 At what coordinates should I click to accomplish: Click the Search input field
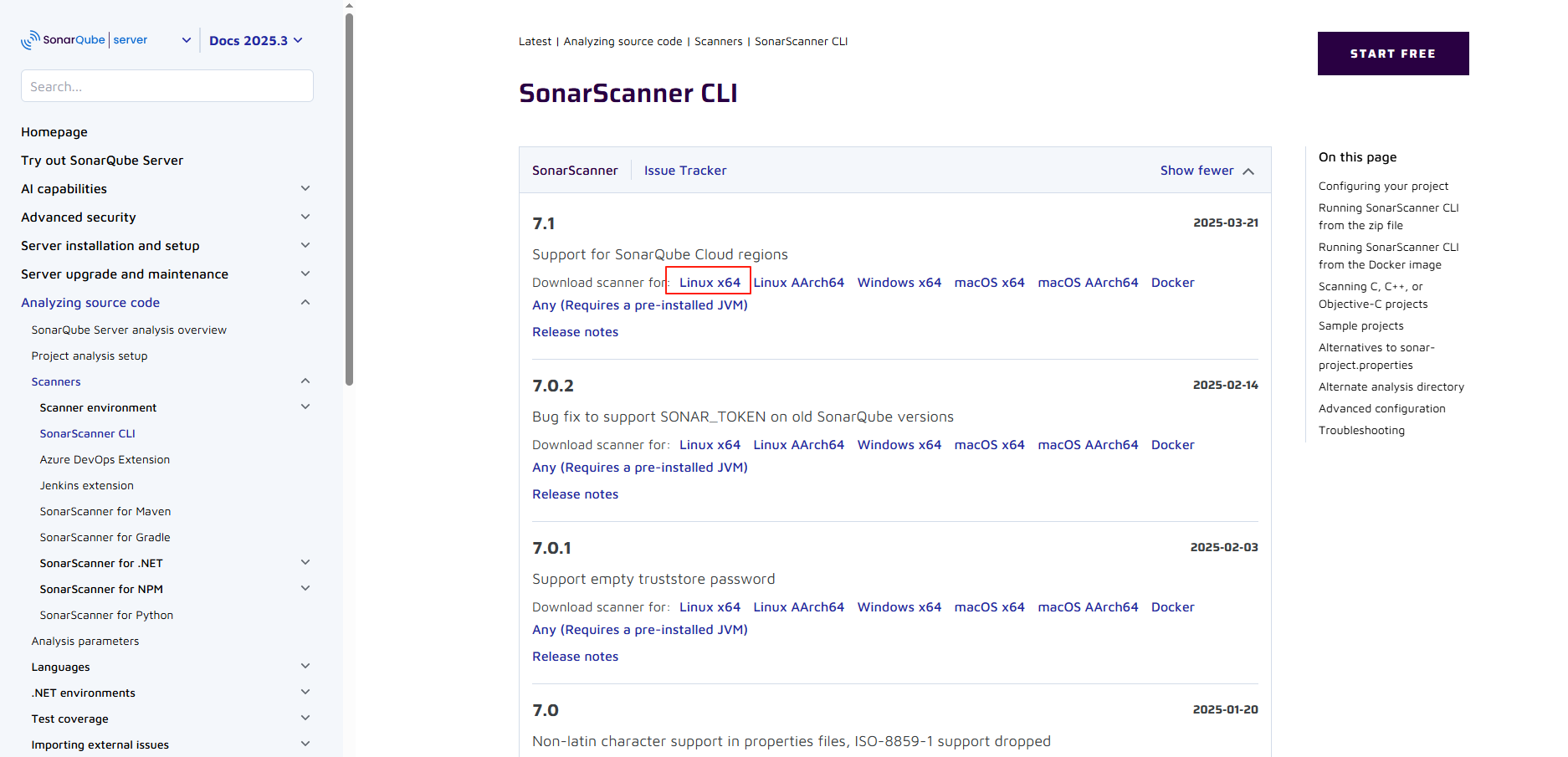[x=167, y=86]
